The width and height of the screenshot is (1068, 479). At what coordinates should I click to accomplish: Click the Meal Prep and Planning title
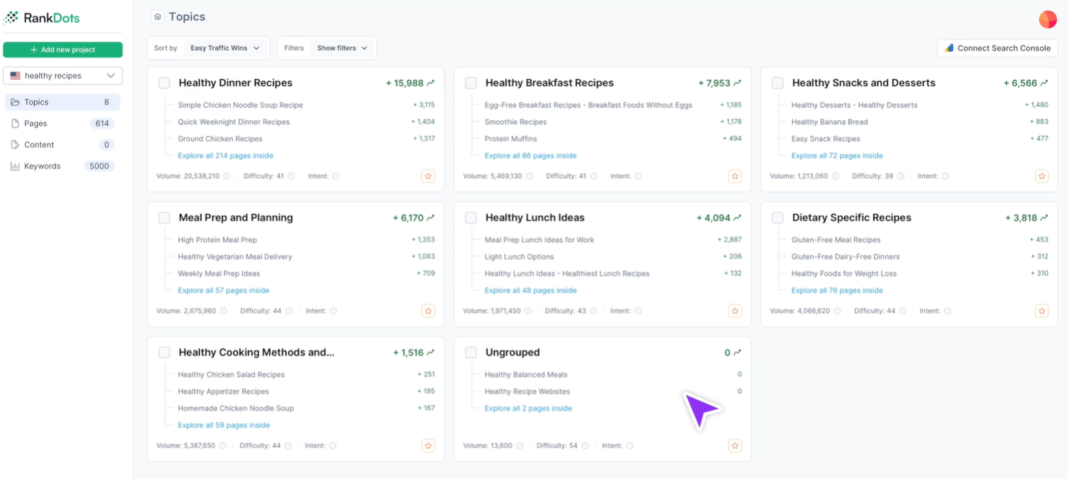tap(236, 218)
